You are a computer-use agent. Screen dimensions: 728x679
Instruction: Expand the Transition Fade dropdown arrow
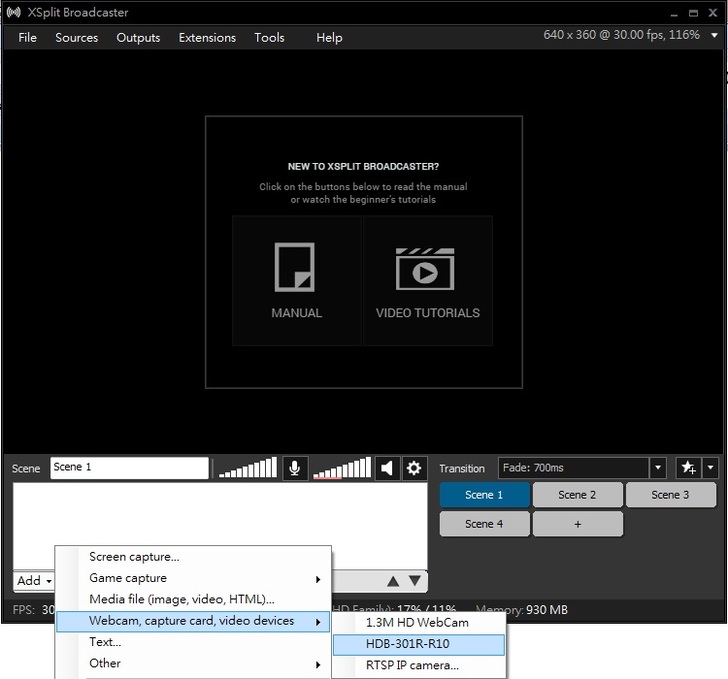coord(657,468)
